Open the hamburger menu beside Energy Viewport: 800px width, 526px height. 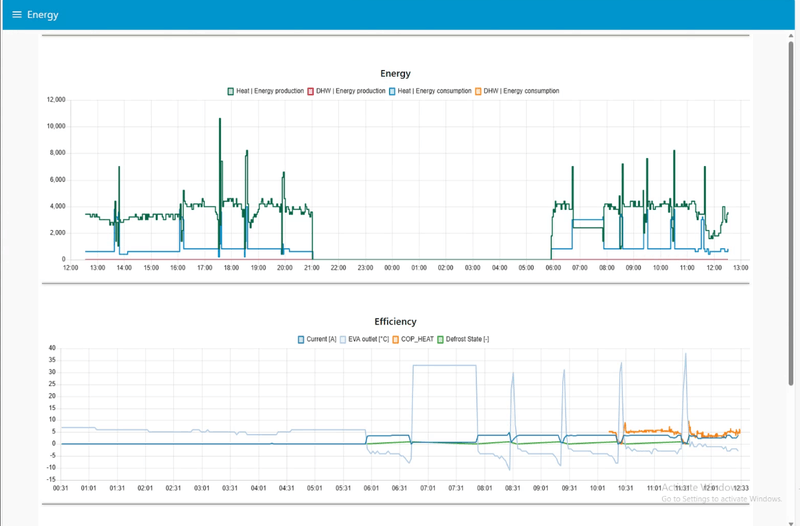click(x=17, y=15)
